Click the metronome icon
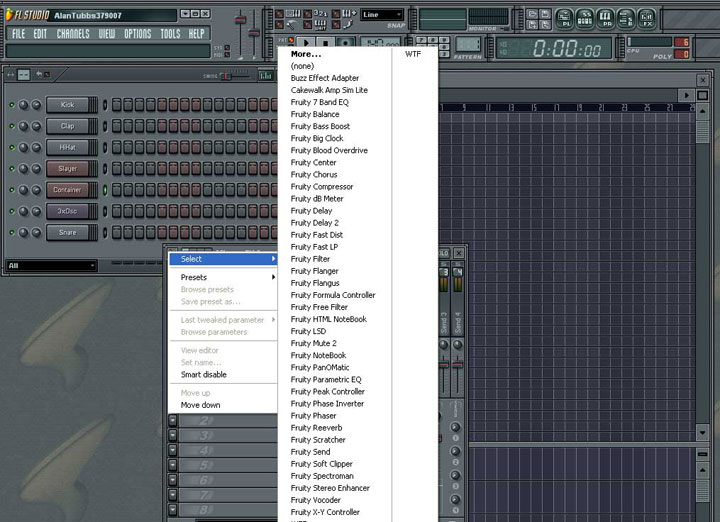This screenshot has width=720, height=522. [x=292, y=24]
